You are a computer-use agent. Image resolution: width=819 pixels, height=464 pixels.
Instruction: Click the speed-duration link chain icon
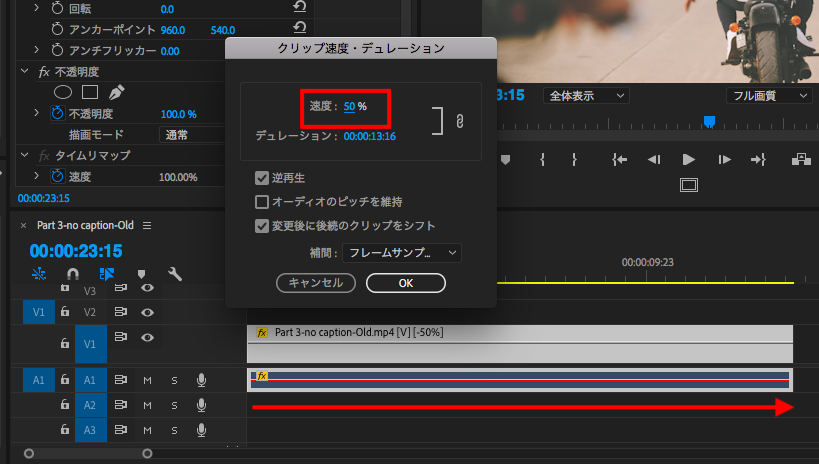[x=460, y=121]
